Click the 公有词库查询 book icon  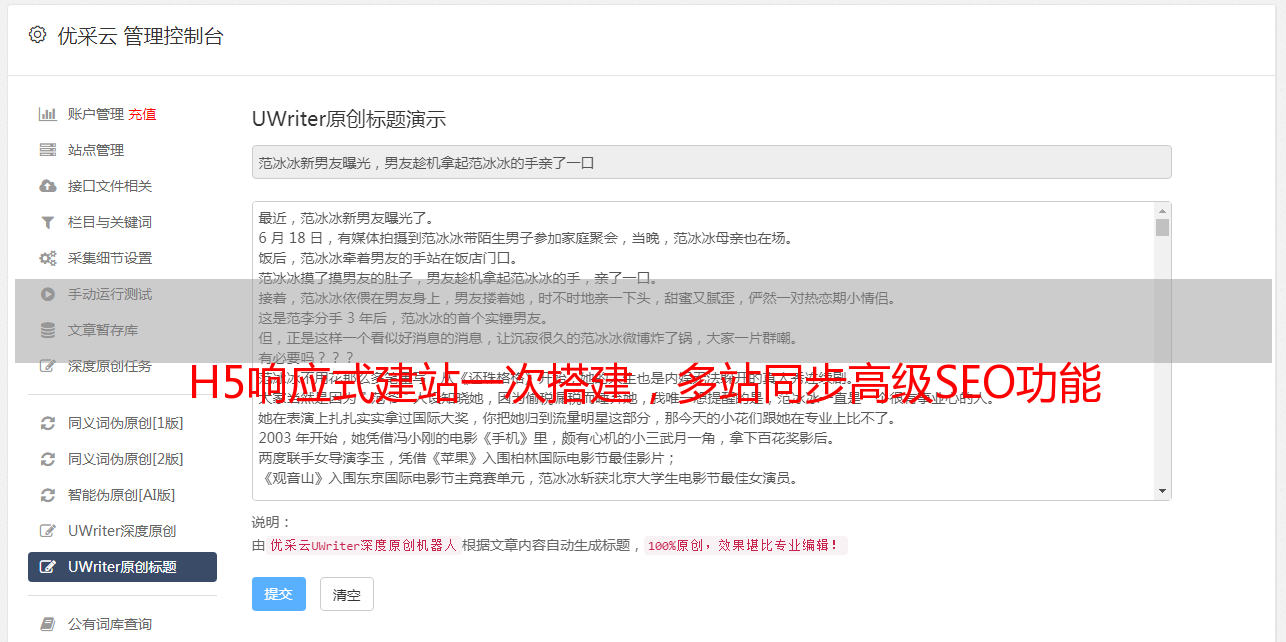[x=47, y=624]
